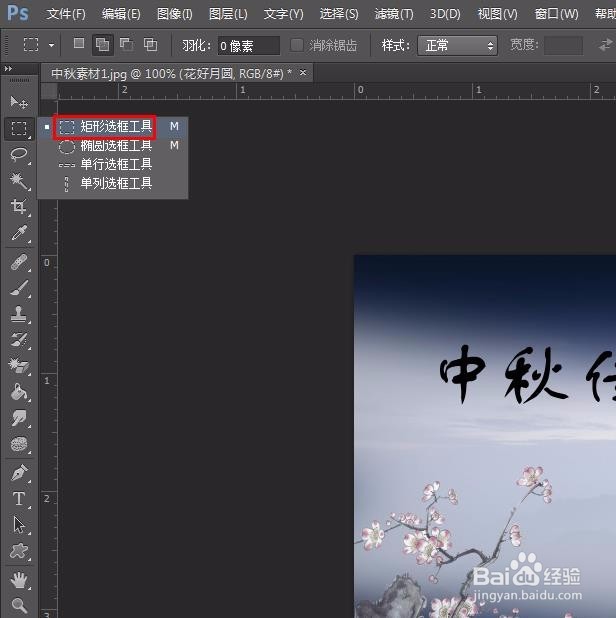Click the ruler origin corner box
Screen dimensions: 616x618
[50, 91]
